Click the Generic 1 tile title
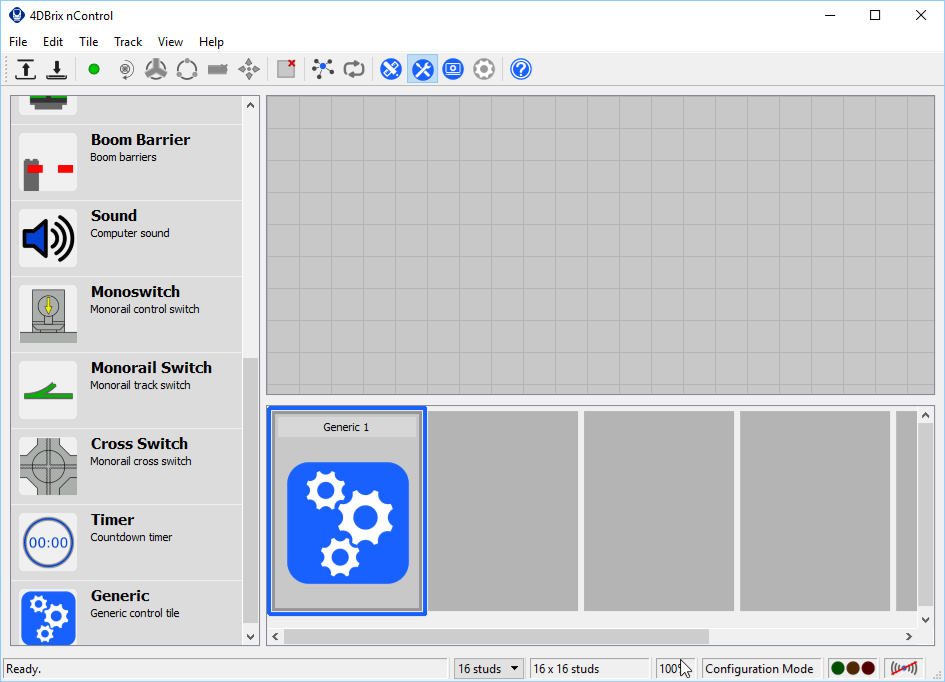The image size is (945, 682). [346, 427]
